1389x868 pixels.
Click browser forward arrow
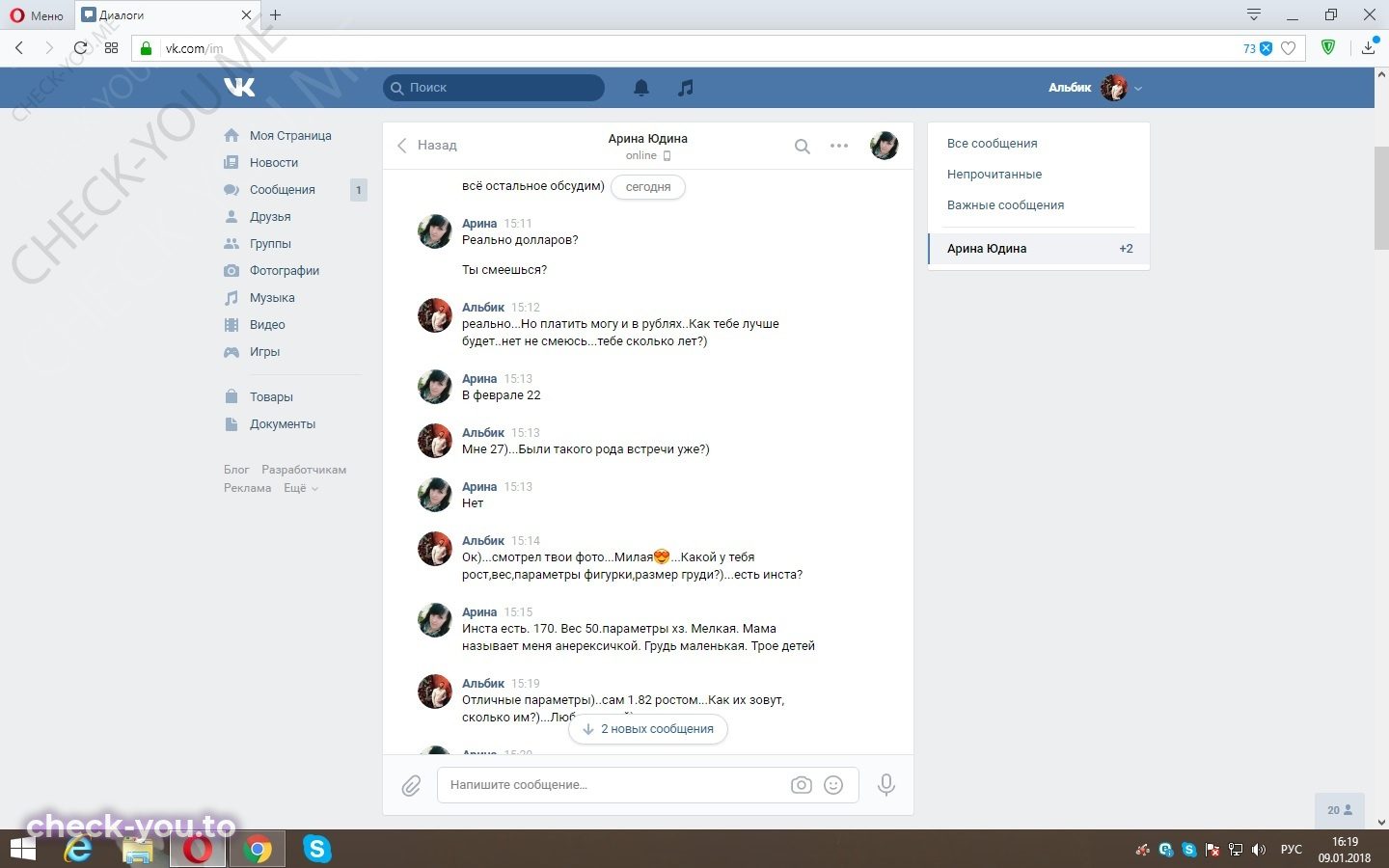[x=49, y=47]
